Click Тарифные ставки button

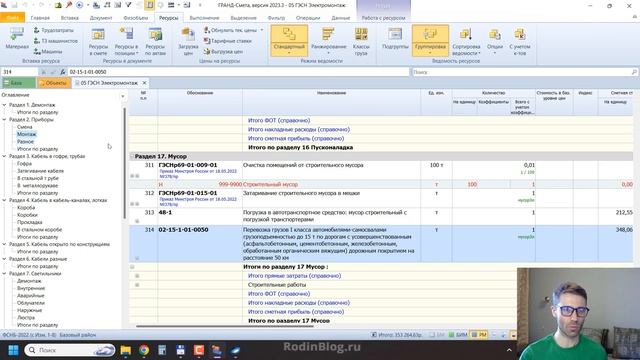point(227,41)
